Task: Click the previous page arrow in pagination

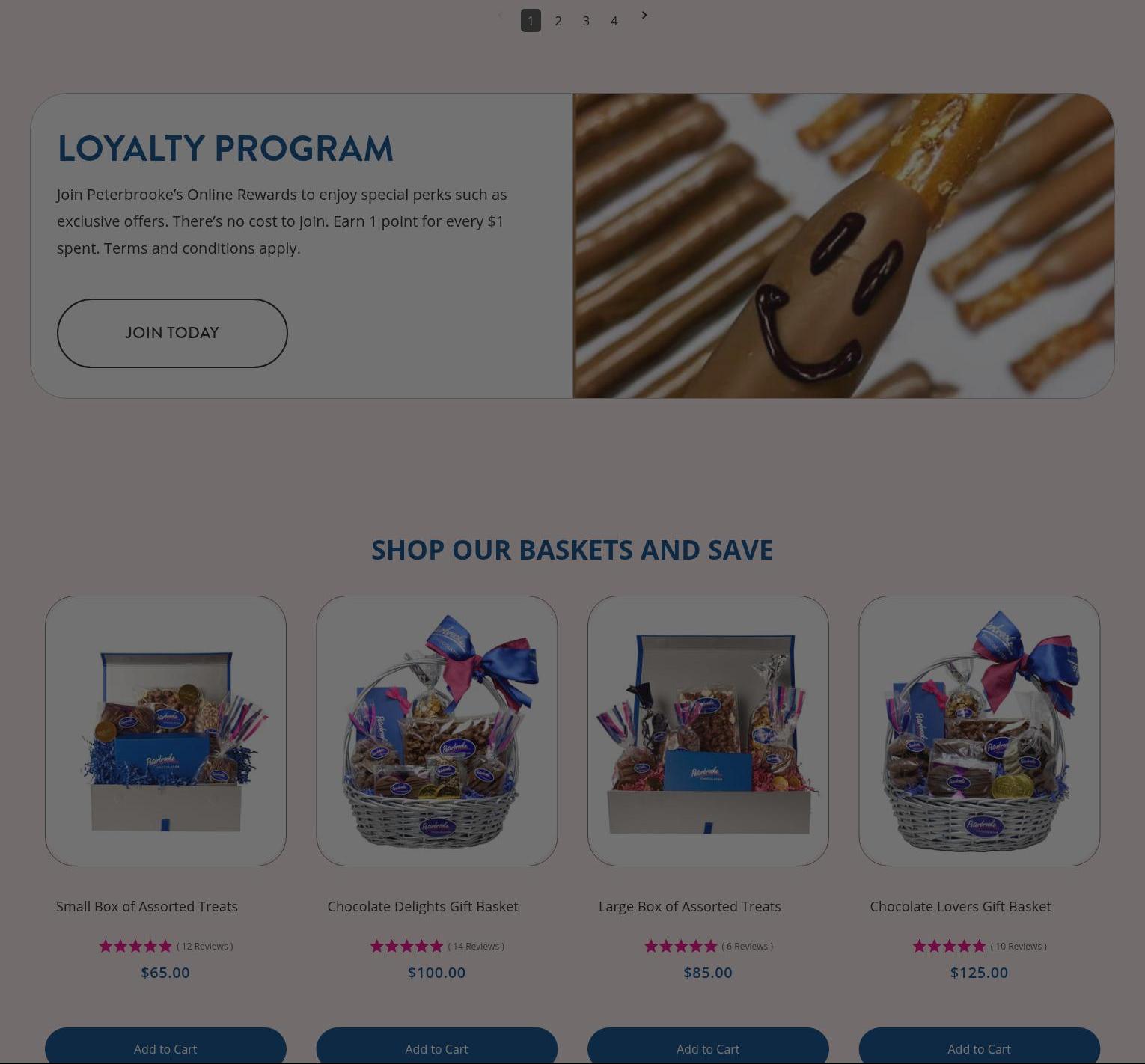Action: tap(500, 15)
